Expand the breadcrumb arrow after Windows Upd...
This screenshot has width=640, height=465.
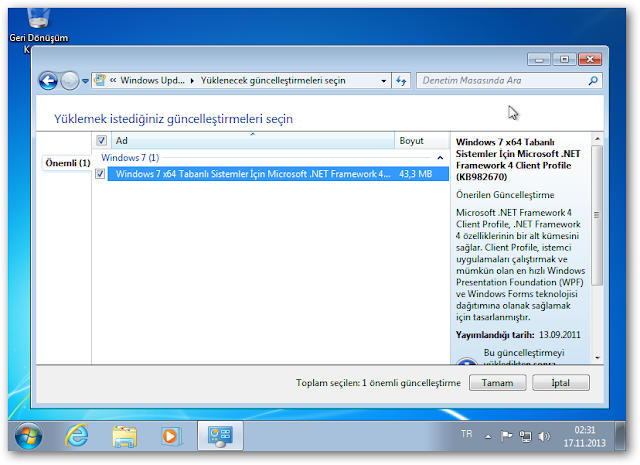pos(192,81)
